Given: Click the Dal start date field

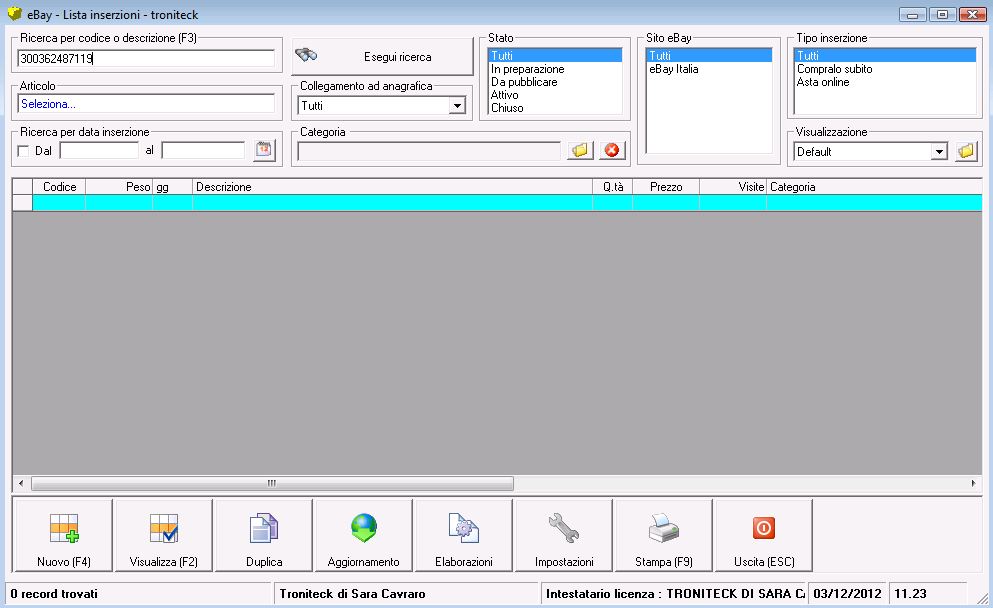Looking at the screenshot, I should (99, 150).
